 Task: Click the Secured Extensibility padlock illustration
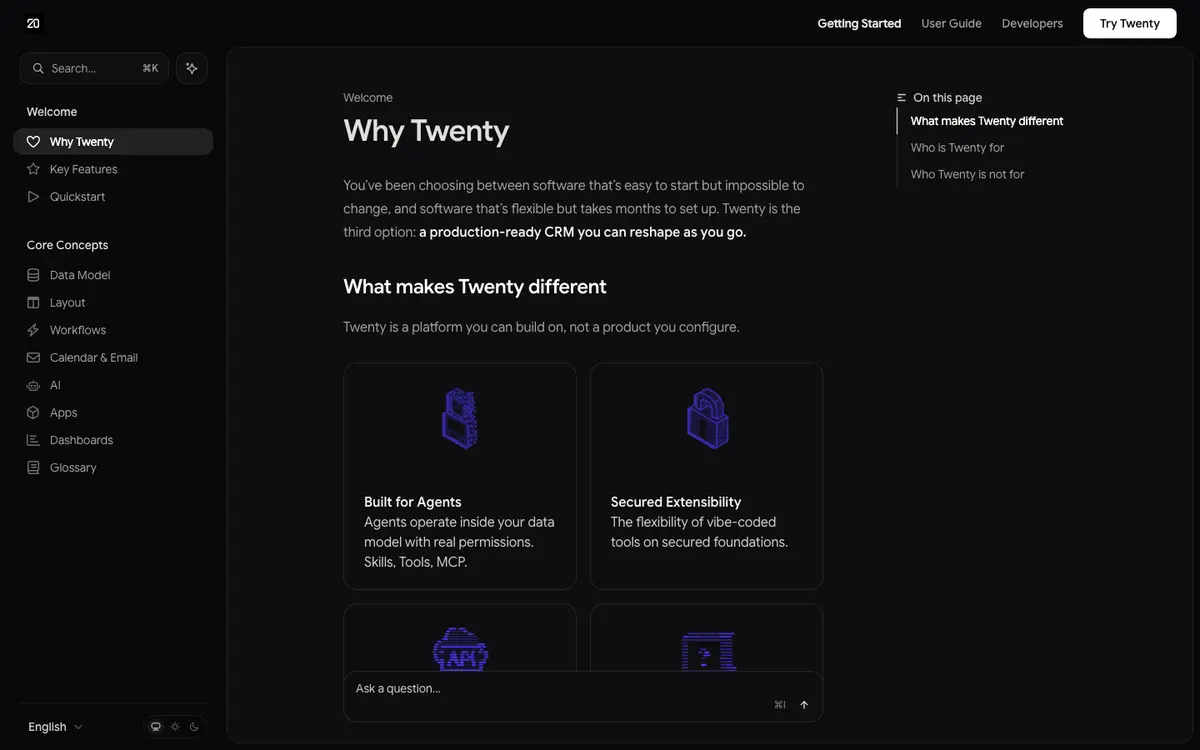(x=707, y=418)
